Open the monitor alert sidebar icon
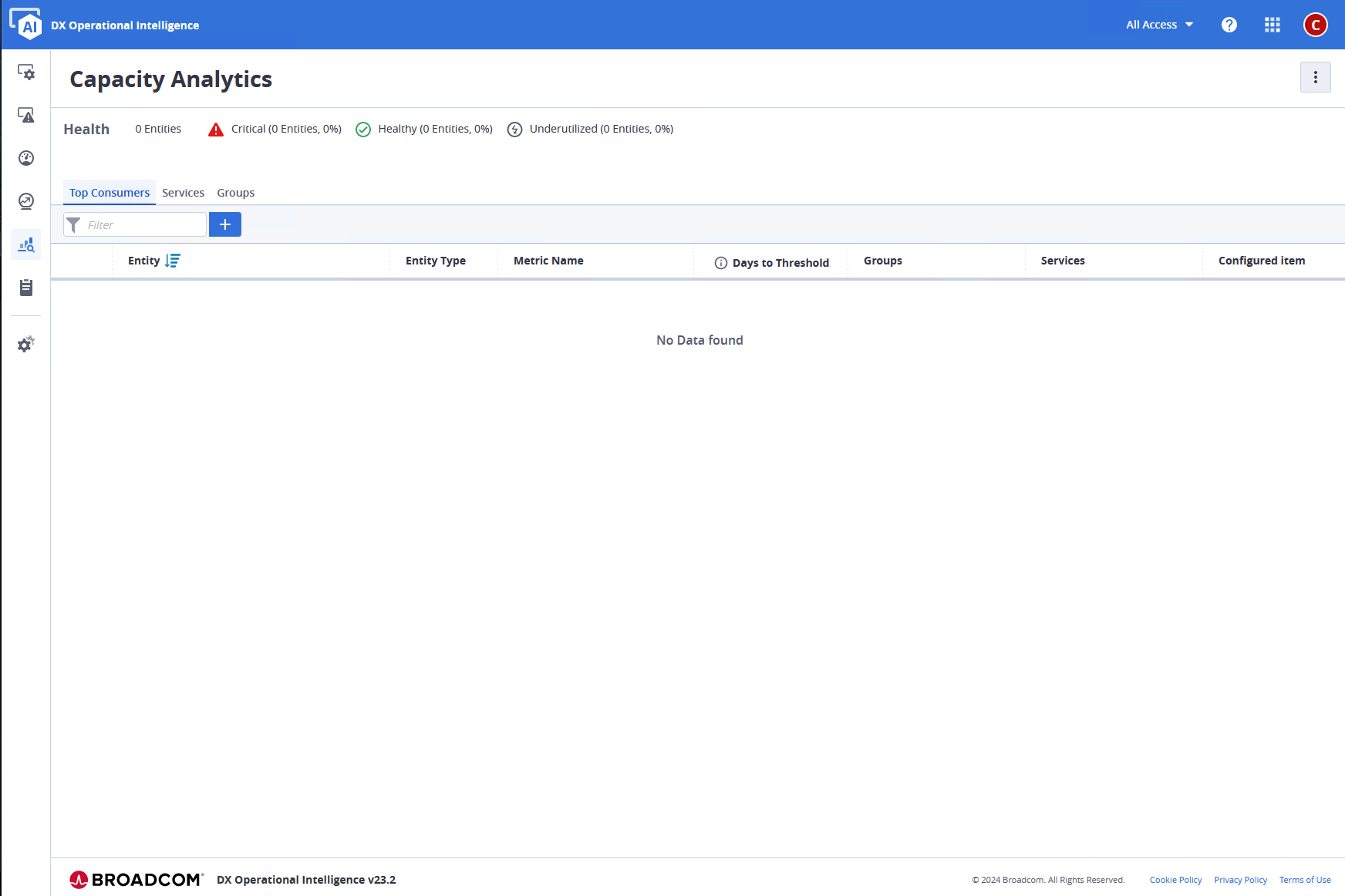 (x=26, y=116)
